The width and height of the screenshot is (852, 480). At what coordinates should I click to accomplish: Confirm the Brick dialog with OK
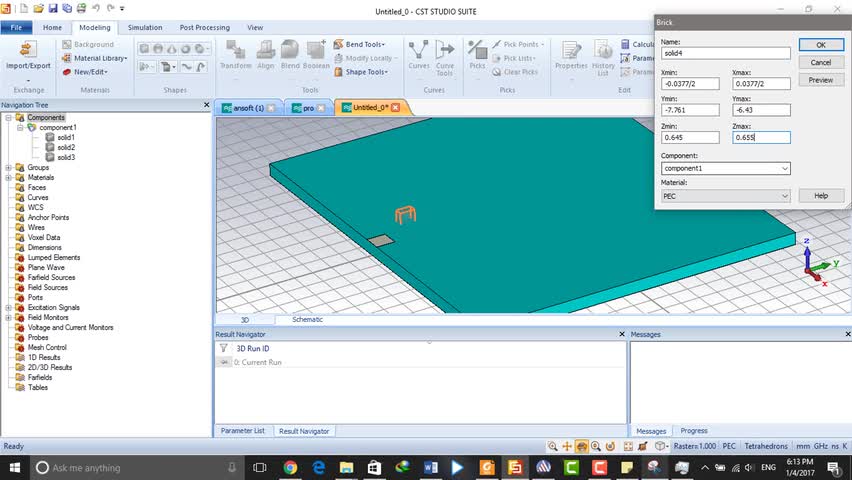coord(821,45)
